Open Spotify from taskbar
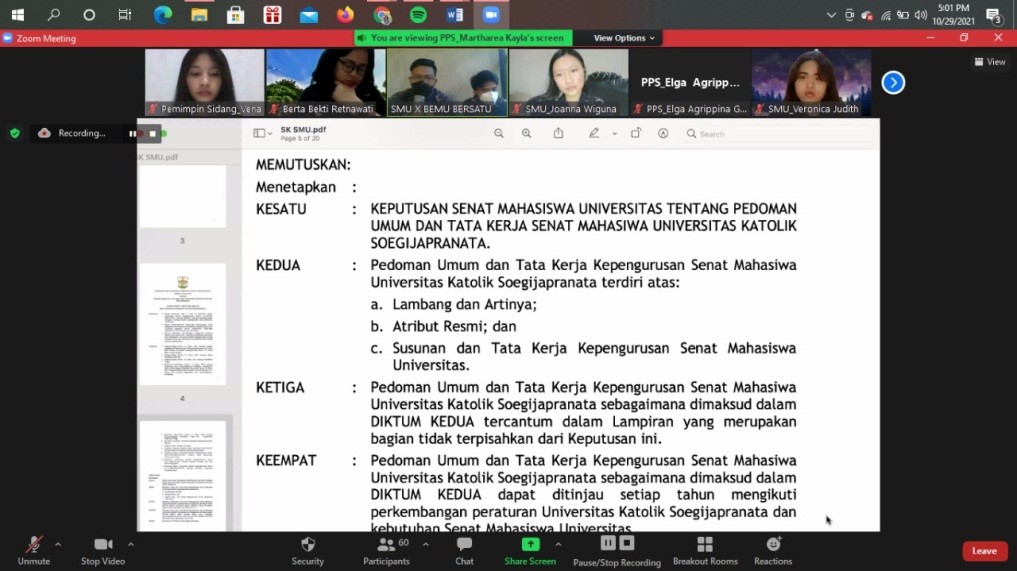The image size is (1017, 571). tap(418, 14)
